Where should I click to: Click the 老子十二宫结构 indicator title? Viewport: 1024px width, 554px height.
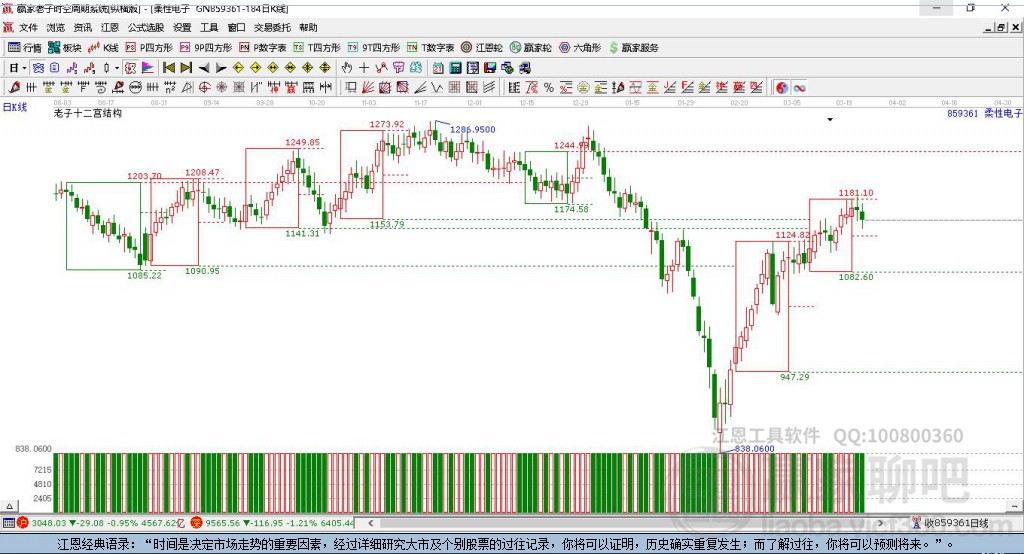(x=88, y=113)
